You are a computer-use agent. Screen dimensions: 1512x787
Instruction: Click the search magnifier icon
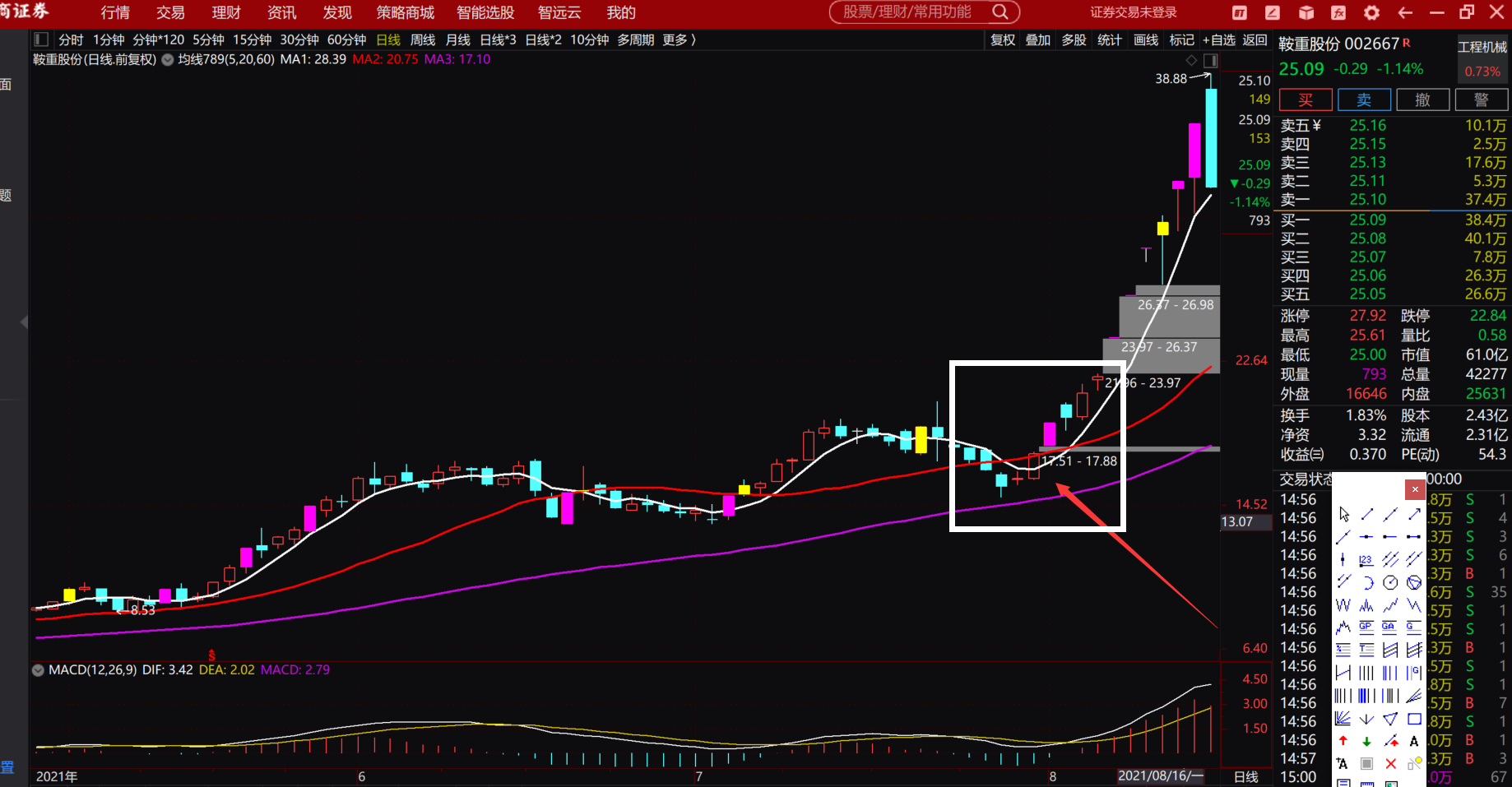pos(1000,12)
